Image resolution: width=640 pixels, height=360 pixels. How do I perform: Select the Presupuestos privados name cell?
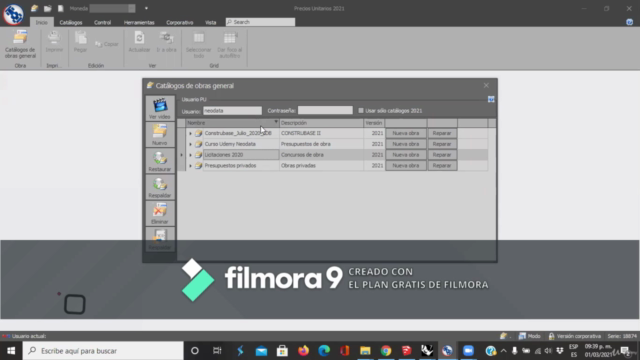(x=241, y=166)
